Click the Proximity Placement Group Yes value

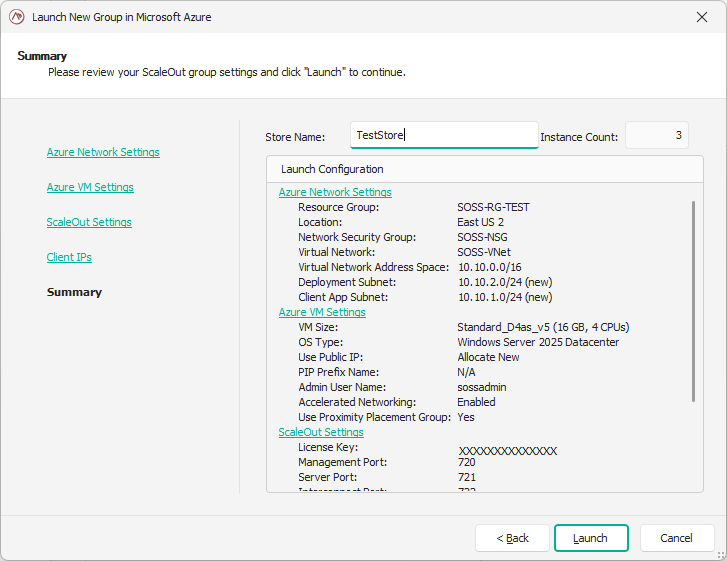(466, 417)
